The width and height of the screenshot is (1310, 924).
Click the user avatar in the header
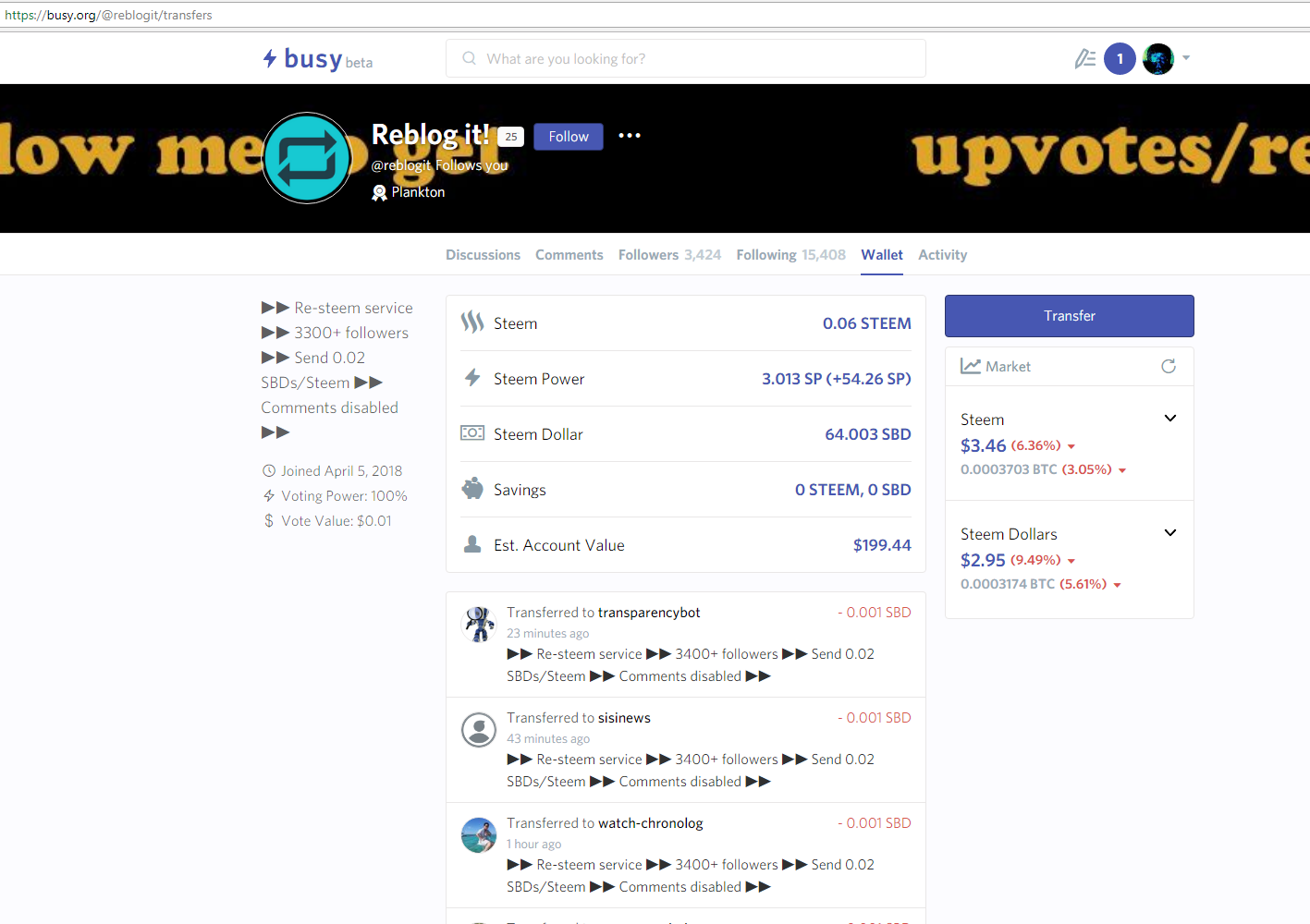[1158, 59]
